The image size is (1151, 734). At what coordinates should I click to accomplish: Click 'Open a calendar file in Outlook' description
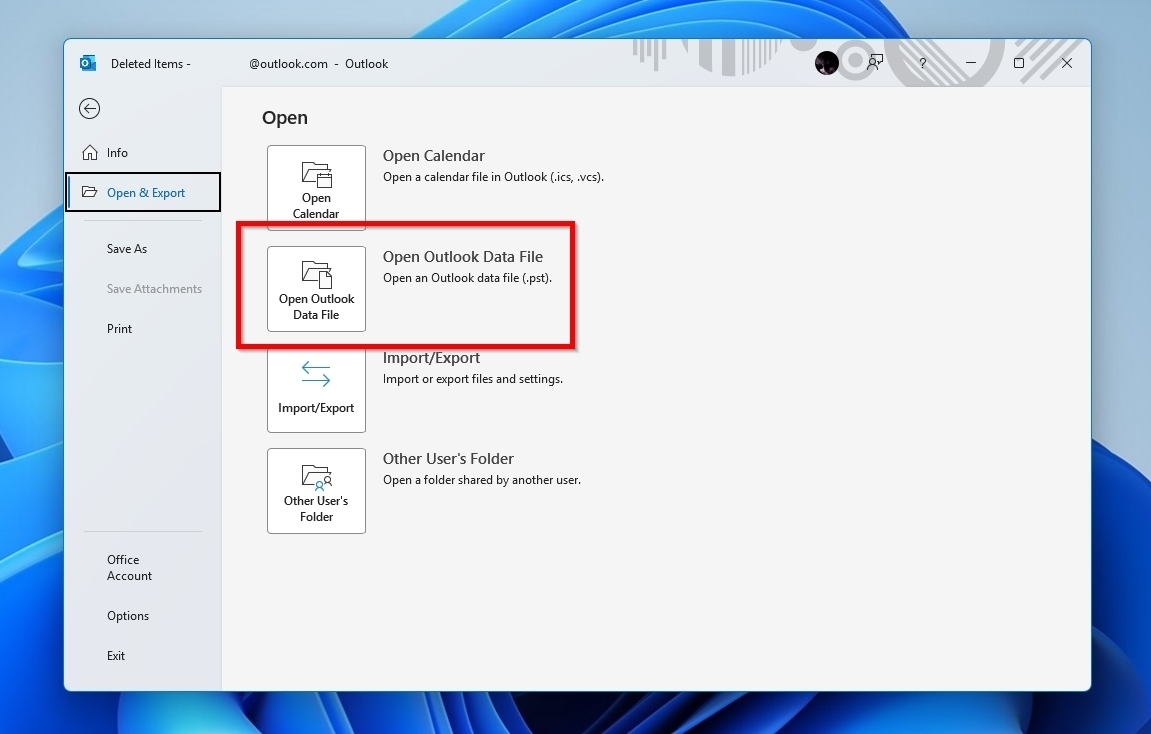coord(493,177)
